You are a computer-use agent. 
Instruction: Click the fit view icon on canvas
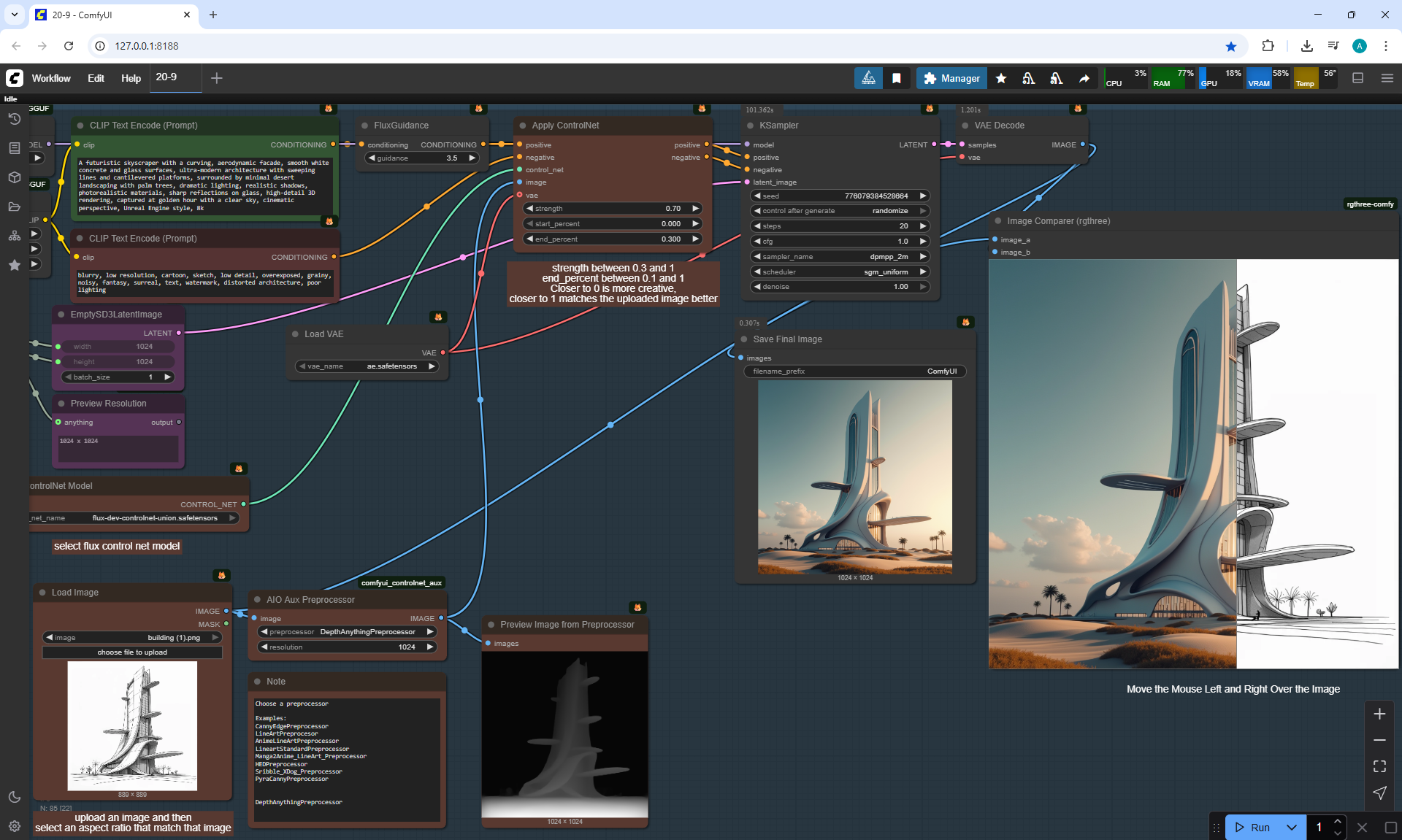[1379, 766]
